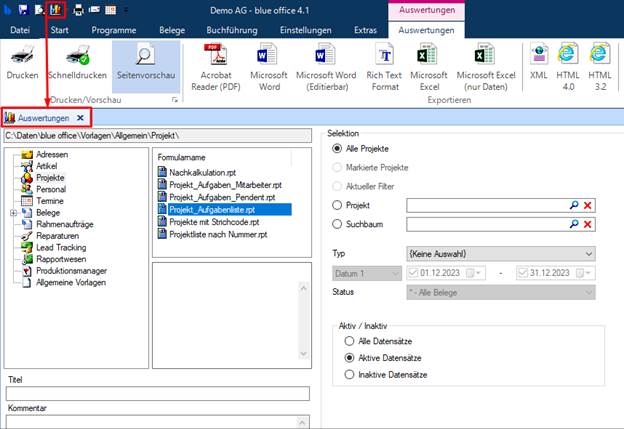624x429 pixels.
Task: Export to Acrobat Reader (PDF)
Action: point(216,67)
